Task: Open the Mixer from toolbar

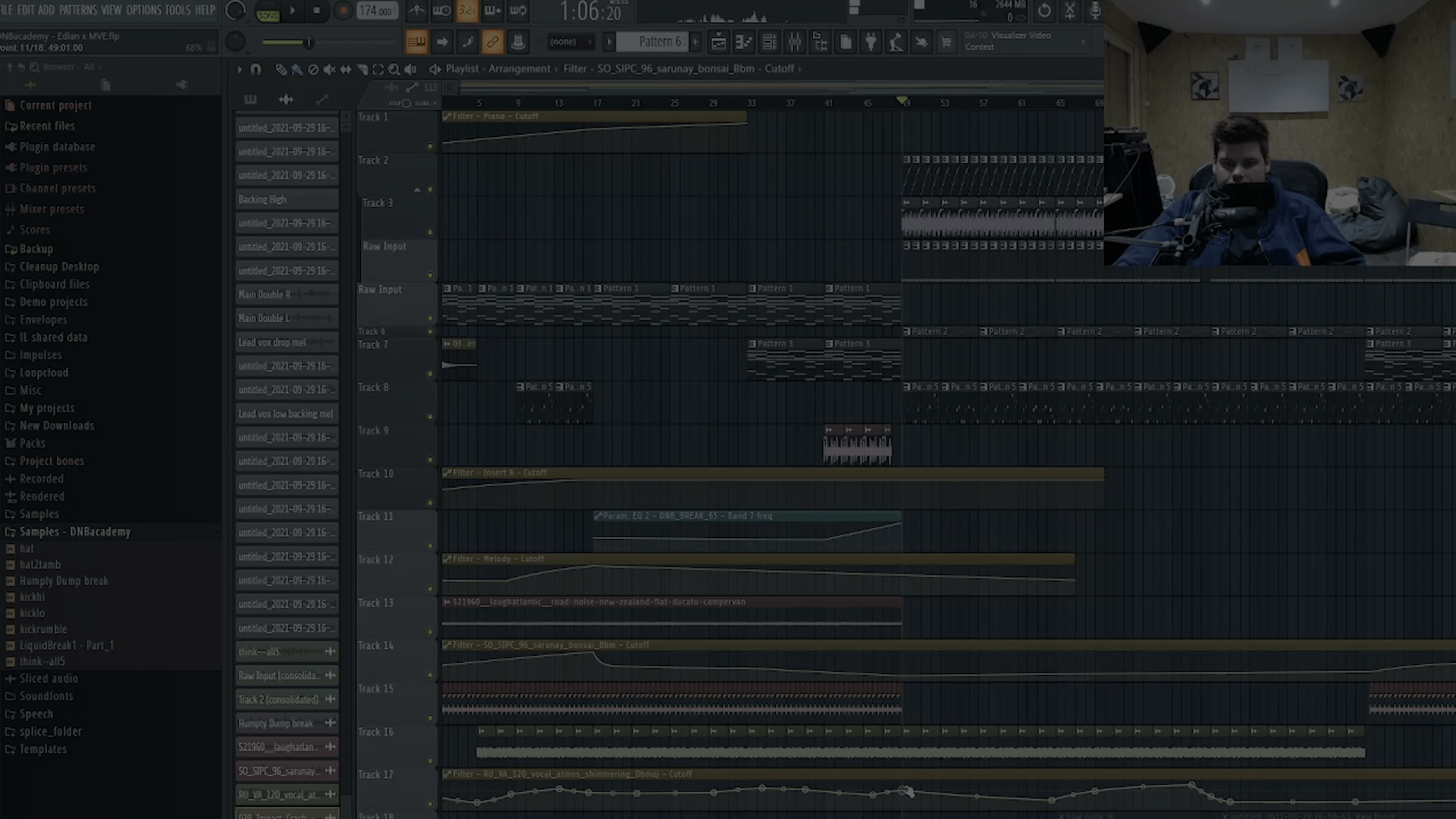Action: (x=795, y=42)
